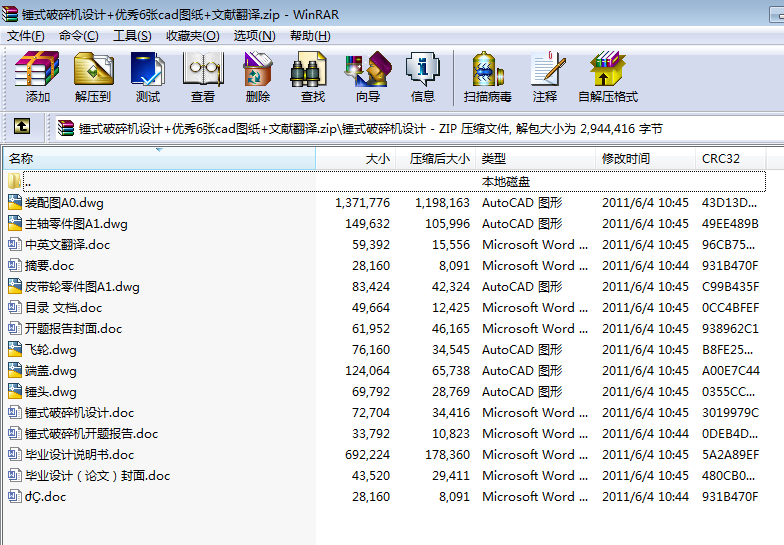Click the DWG icon of 锤头.dwg
Screen dimensions: 784x545
(15, 392)
